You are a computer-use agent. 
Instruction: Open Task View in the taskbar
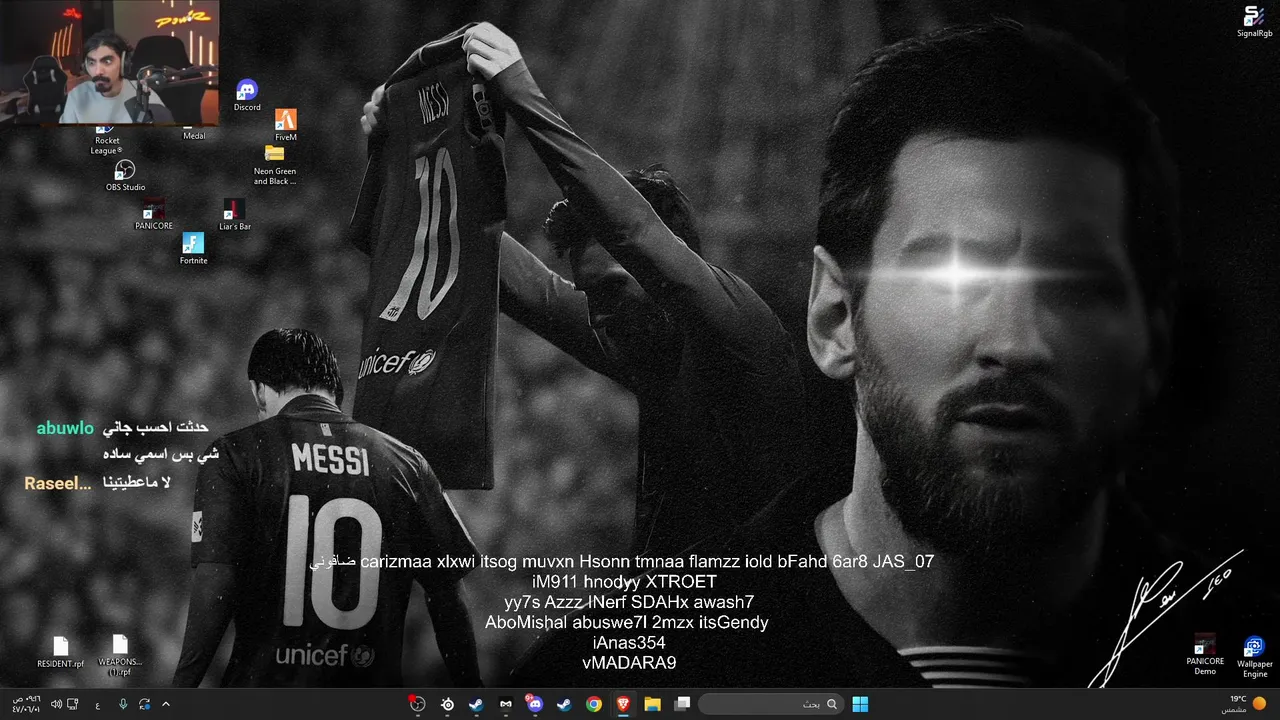click(x=682, y=704)
